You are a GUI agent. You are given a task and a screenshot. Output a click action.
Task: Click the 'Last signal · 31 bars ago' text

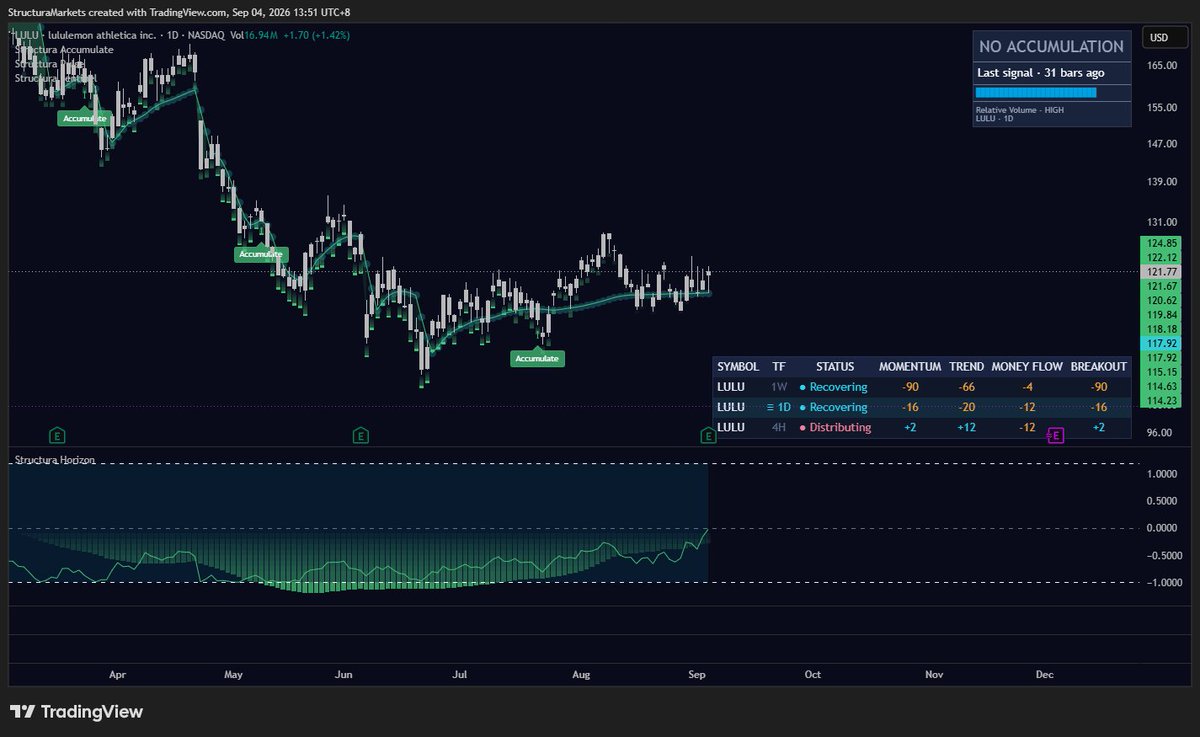point(1040,73)
